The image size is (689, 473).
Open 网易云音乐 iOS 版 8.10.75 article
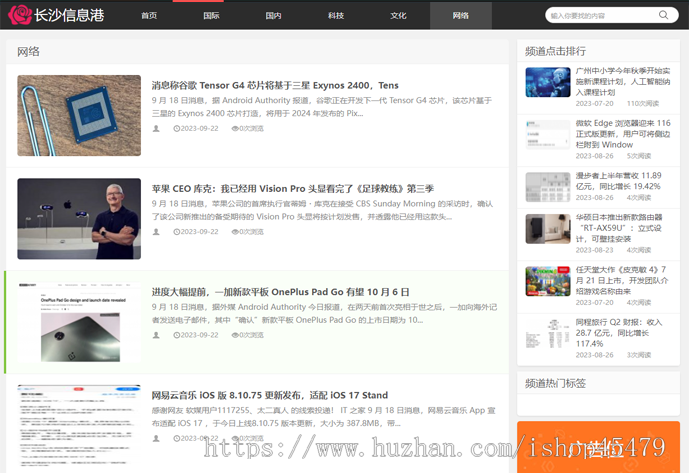click(270, 395)
